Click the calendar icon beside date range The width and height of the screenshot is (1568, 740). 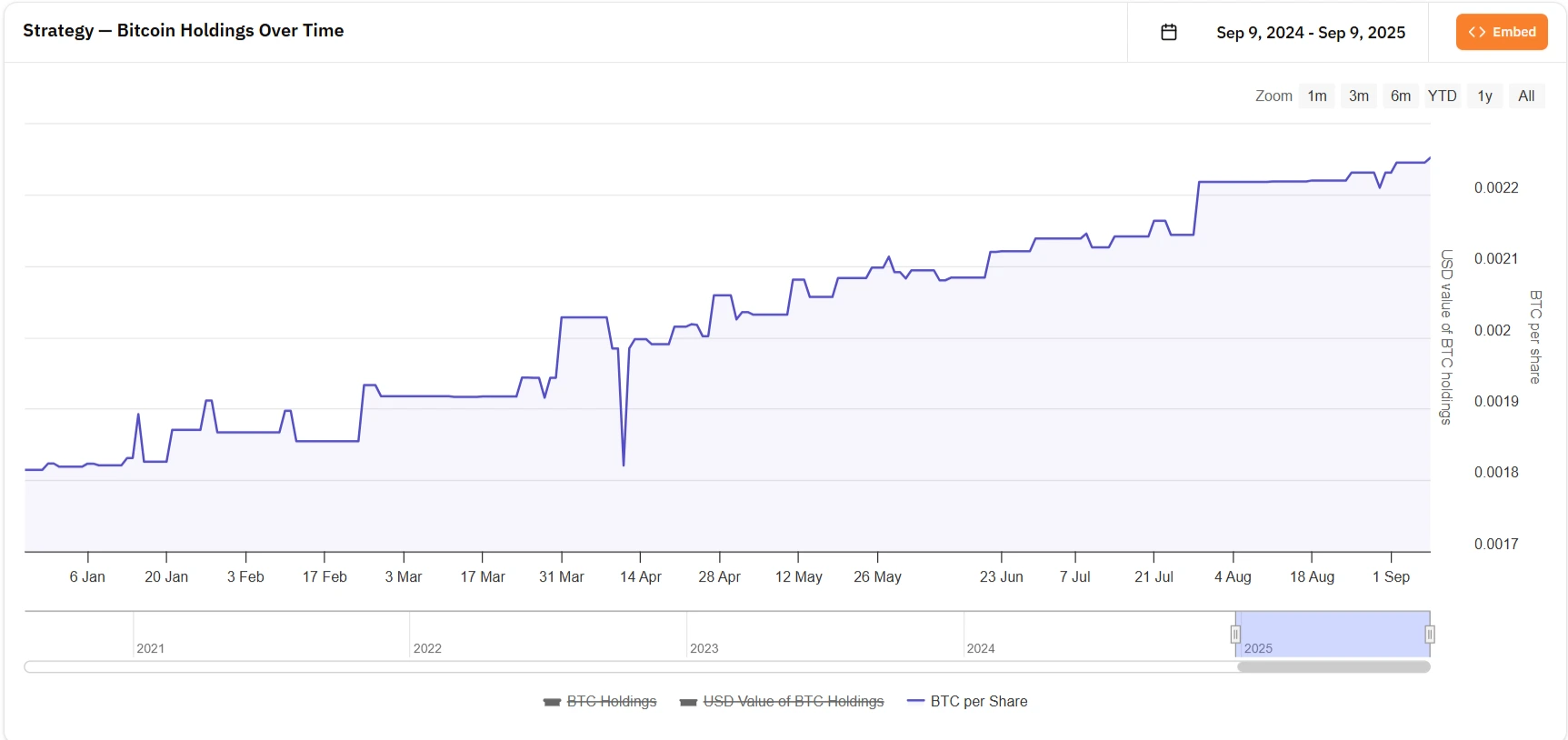pyautogui.click(x=1169, y=33)
